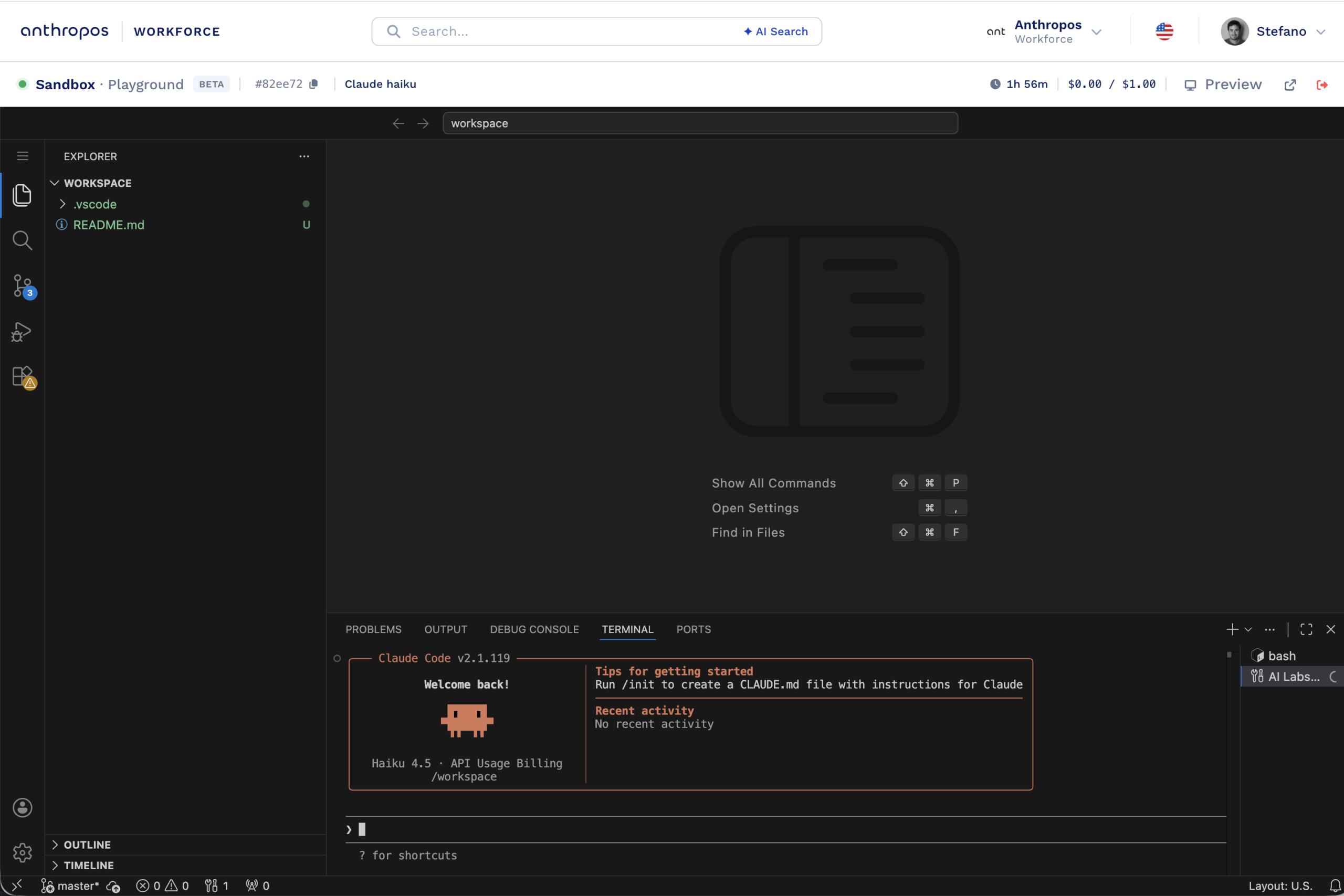Switch to the PROBLEMS tab

[373, 629]
